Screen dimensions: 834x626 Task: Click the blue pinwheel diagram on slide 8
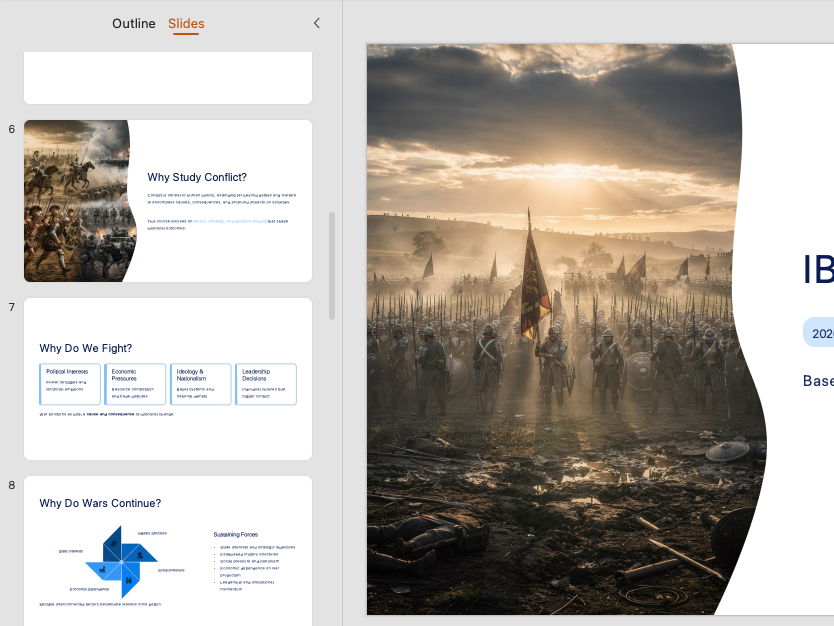[x=120, y=560]
